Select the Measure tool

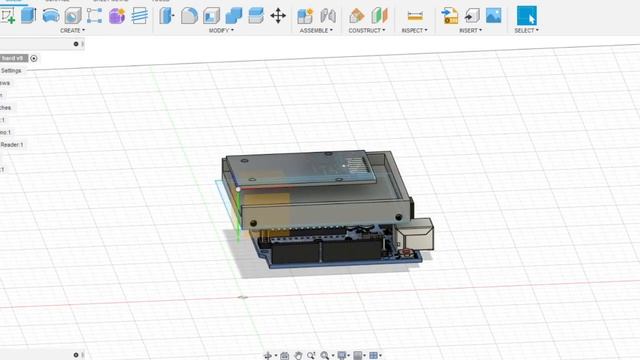pos(415,16)
